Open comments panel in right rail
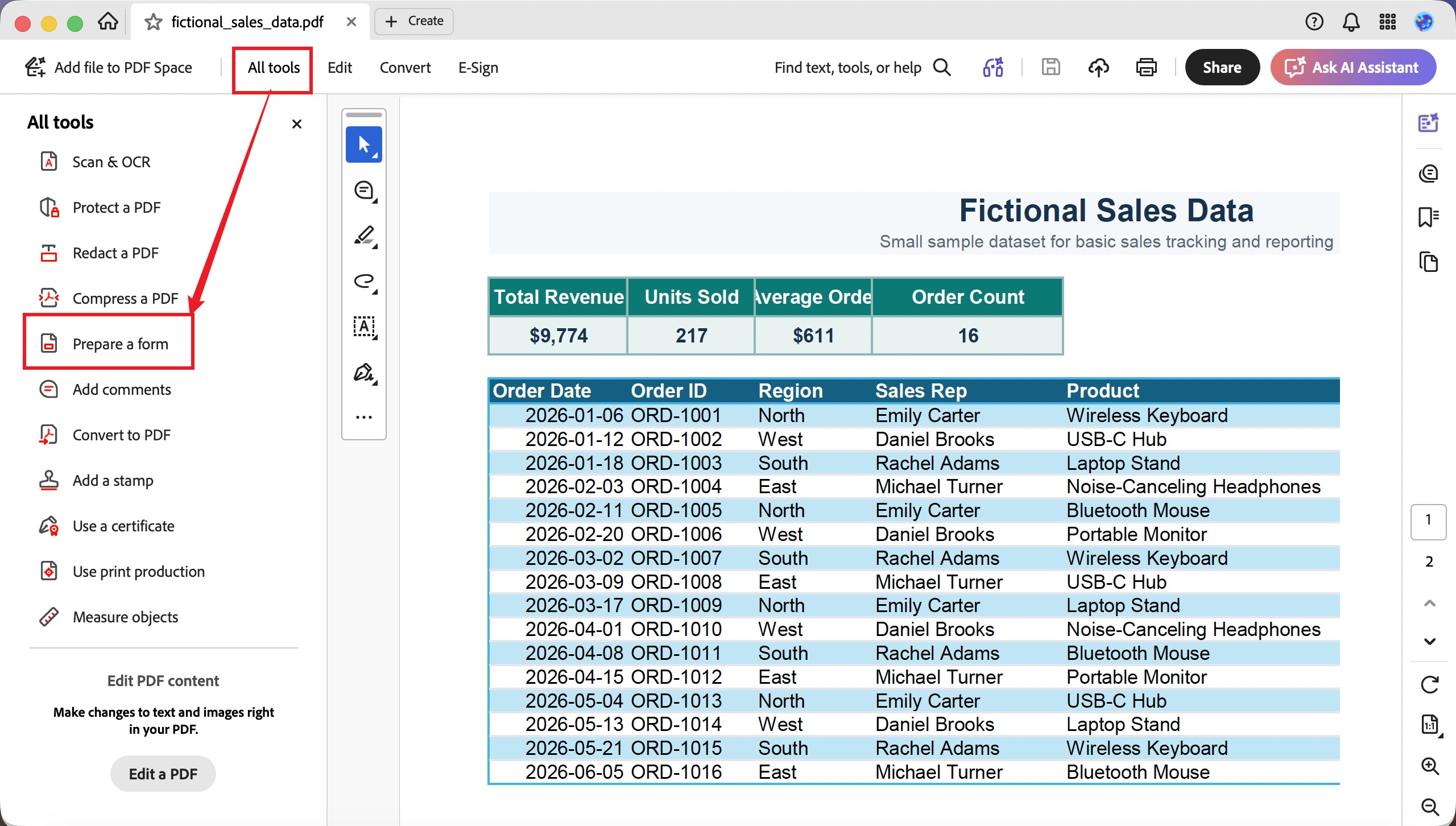 click(1429, 173)
